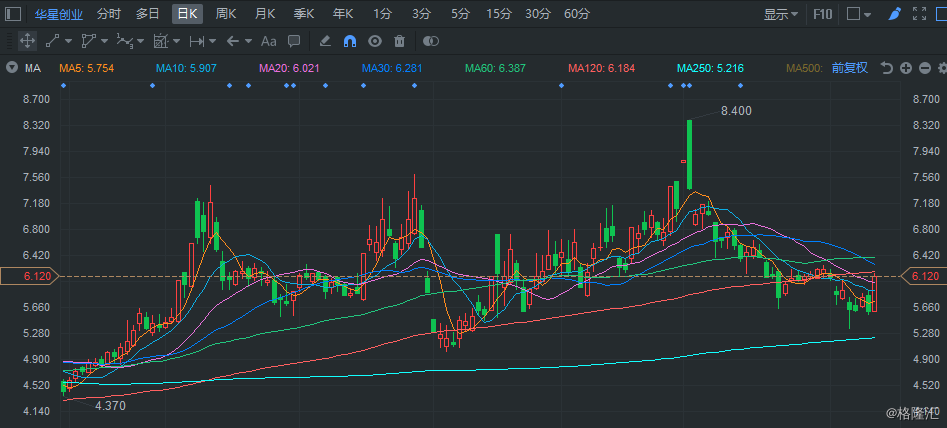
Task: Click the 华星创业 stock name link
Action: coord(58,14)
